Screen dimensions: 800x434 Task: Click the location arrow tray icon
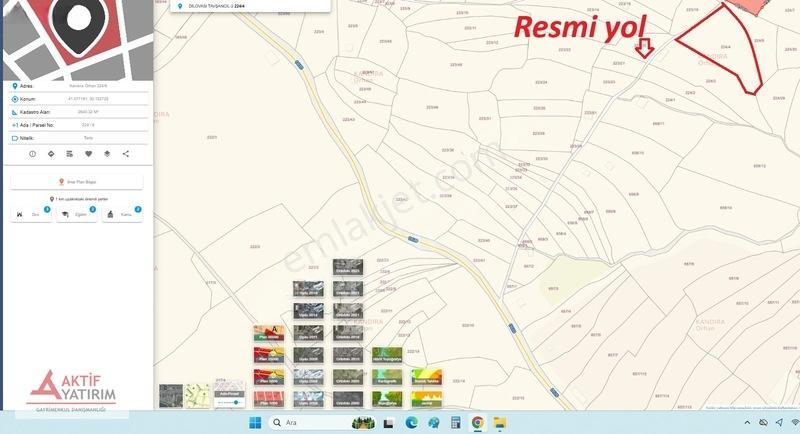pos(779,423)
